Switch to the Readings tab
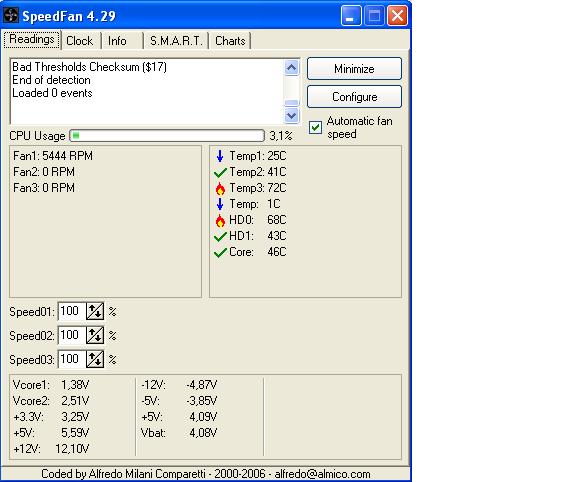The height and width of the screenshot is (482, 576). 32,39
